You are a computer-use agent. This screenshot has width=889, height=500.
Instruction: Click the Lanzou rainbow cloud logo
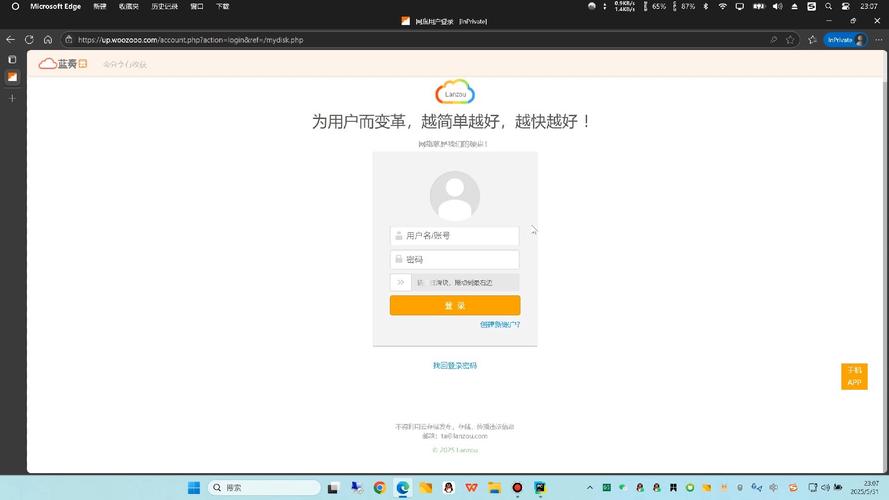pyautogui.click(x=455, y=92)
